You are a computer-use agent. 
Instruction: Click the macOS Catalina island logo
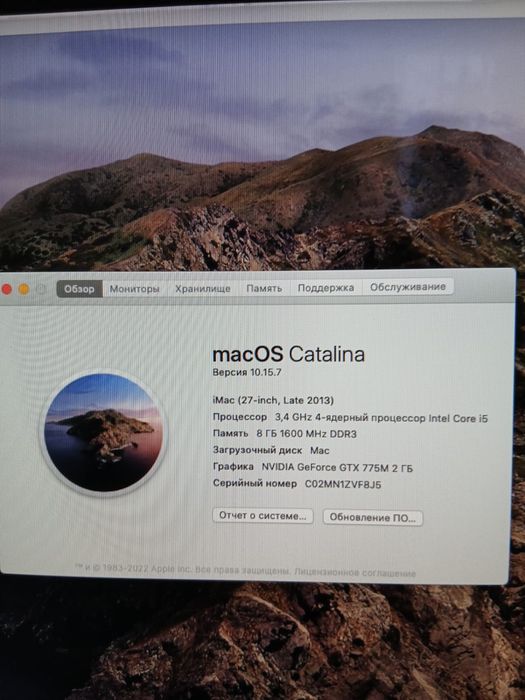(x=103, y=432)
